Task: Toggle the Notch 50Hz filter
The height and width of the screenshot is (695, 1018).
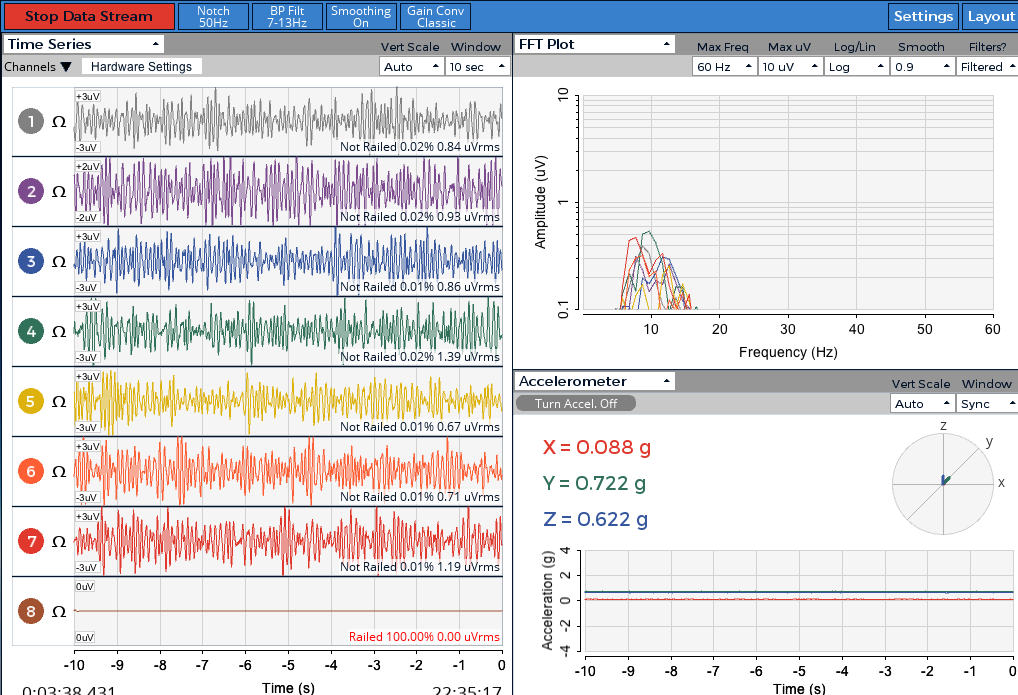Action: tap(214, 16)
